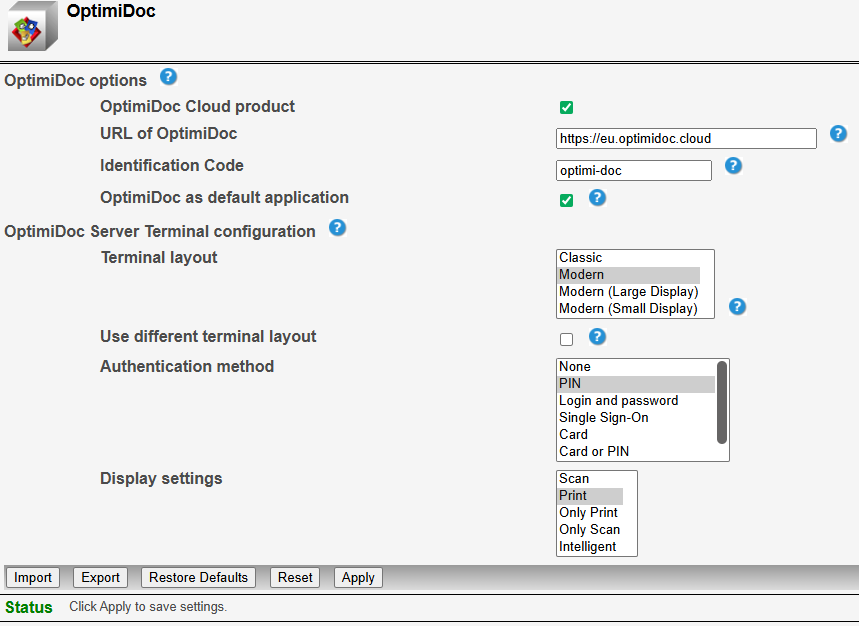This screenshot has width=859, height=626.
Task: Open help for Use different terminal layout
Action: [x=597, y=336]
